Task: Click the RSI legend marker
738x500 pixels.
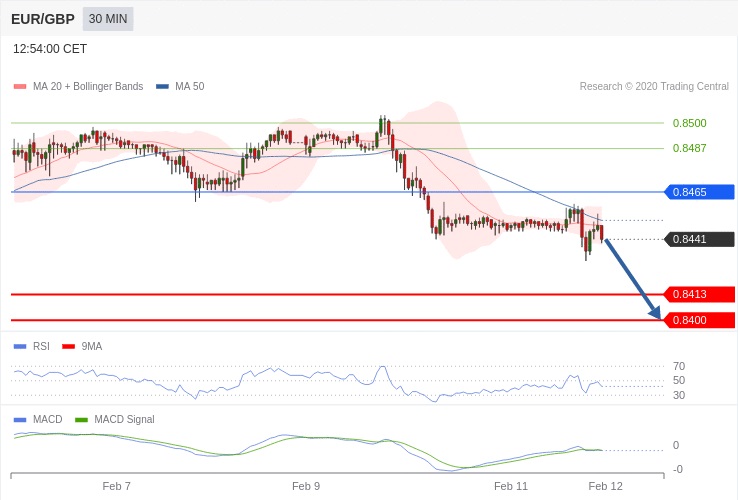Action: coord(19,347)
